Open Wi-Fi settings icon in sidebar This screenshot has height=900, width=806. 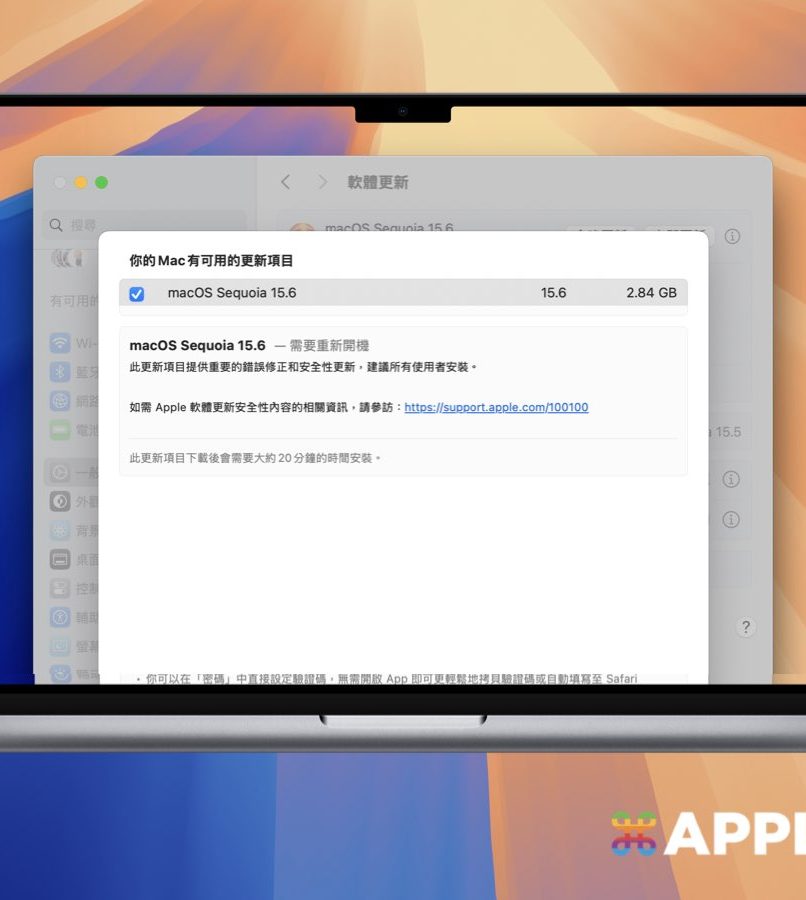point(60,343)
